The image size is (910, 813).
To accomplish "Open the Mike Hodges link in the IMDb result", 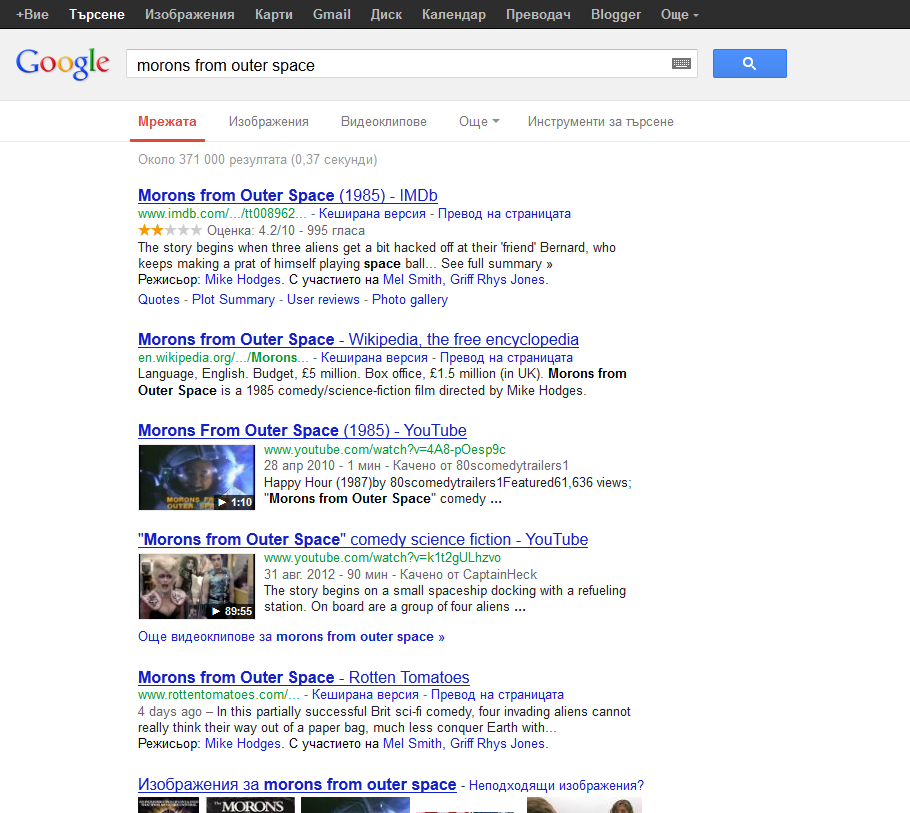I will (243, 280).
